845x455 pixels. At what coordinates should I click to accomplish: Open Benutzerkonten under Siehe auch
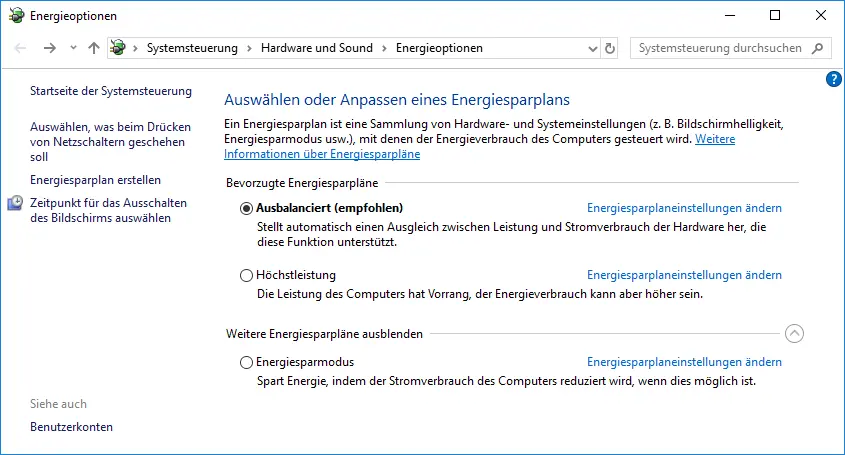point(71,427)
